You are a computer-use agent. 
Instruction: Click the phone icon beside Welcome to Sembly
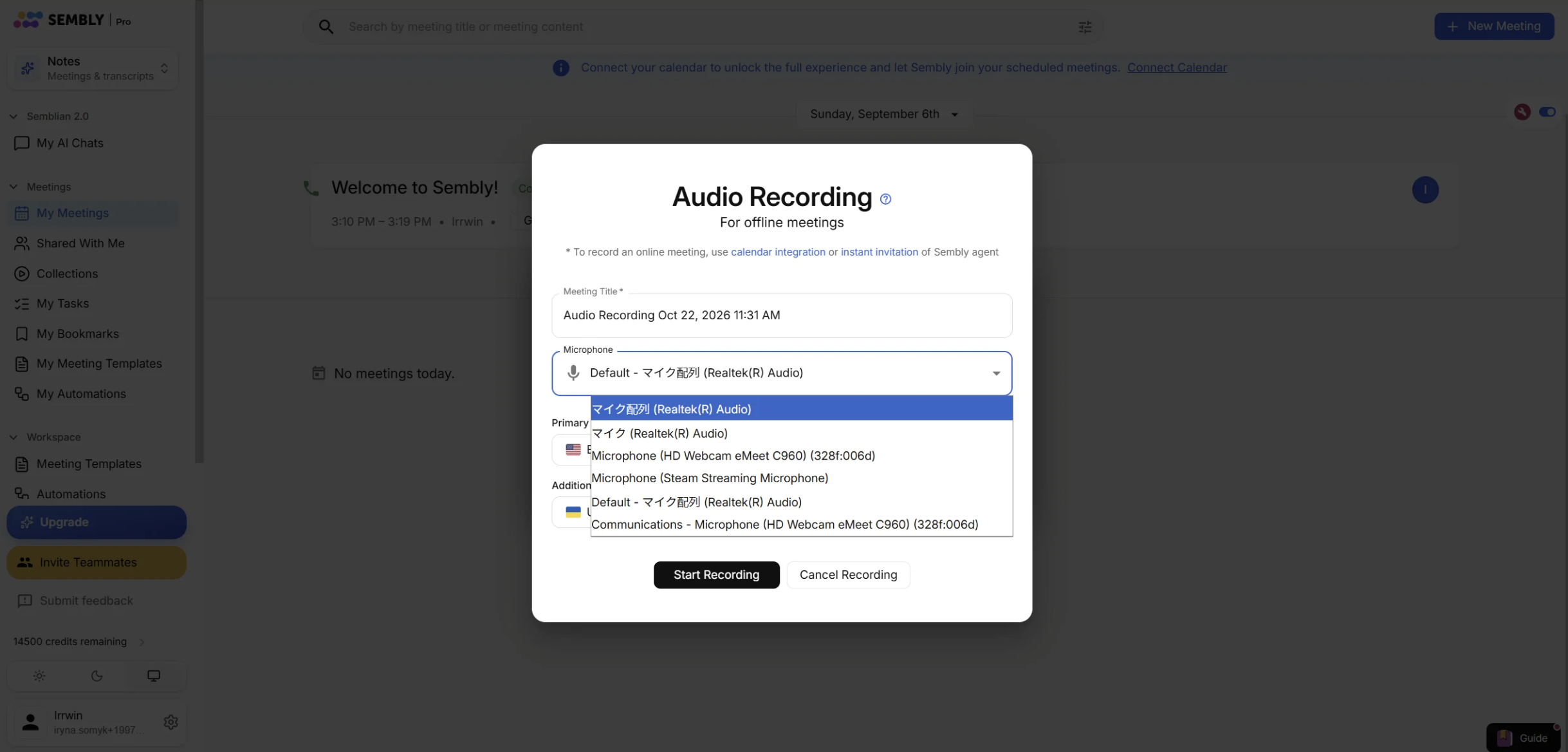pyautogui.click(x=311, y=188)
